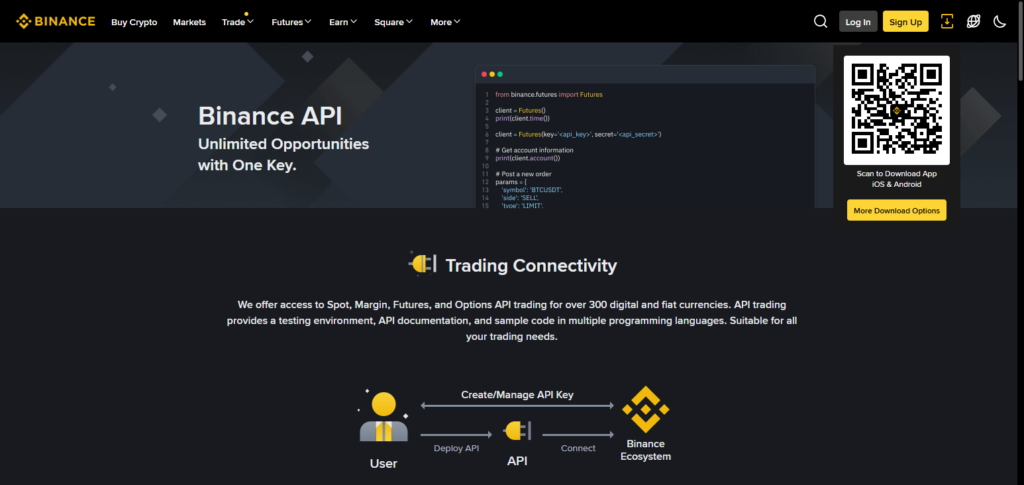
Task: Click the User figure icon
Action: (383, 416)
